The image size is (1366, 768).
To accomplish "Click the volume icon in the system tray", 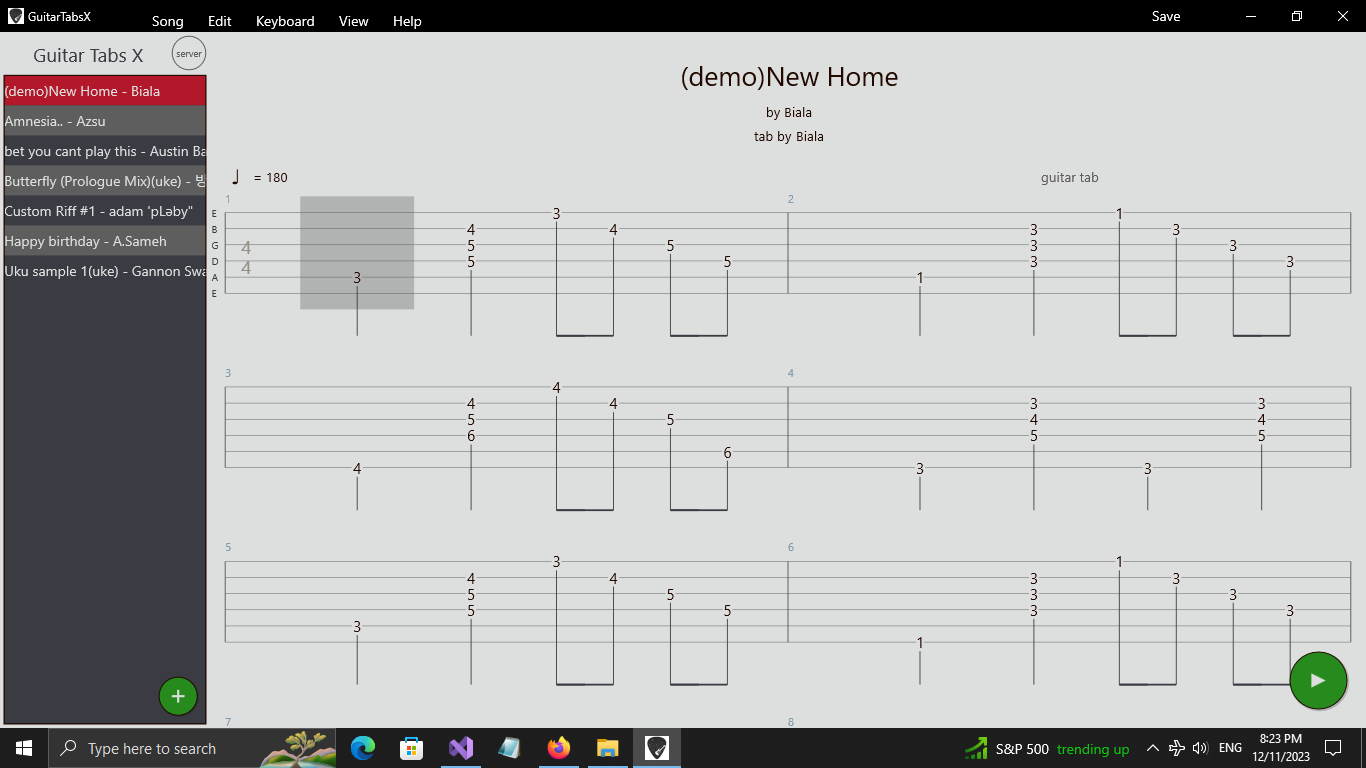I will click(x=1199, y=748).
